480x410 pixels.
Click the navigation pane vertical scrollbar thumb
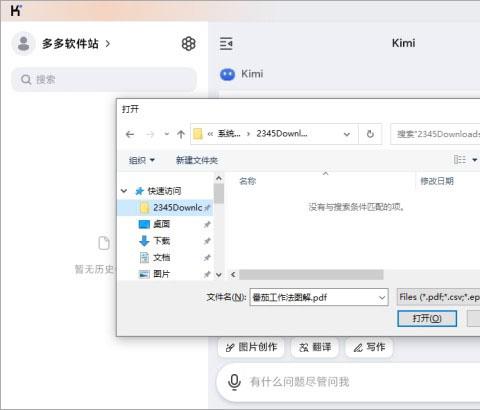tap(219, 193)
